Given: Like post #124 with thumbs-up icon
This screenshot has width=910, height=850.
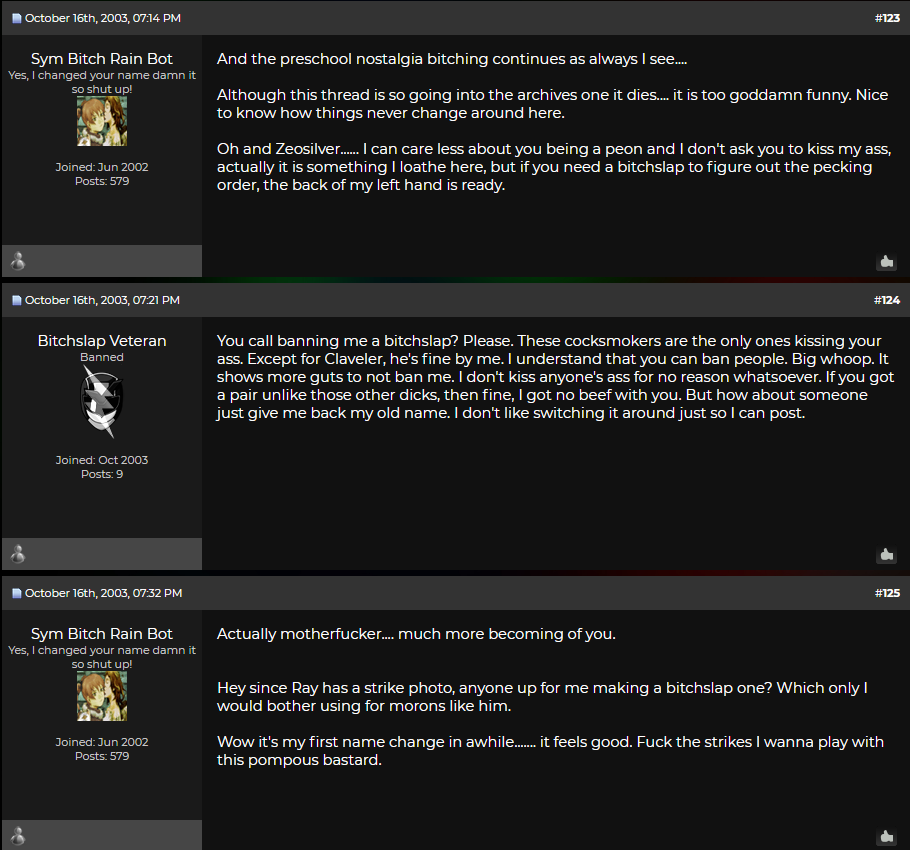Looking at the screenshot, I should pos(887,555).
